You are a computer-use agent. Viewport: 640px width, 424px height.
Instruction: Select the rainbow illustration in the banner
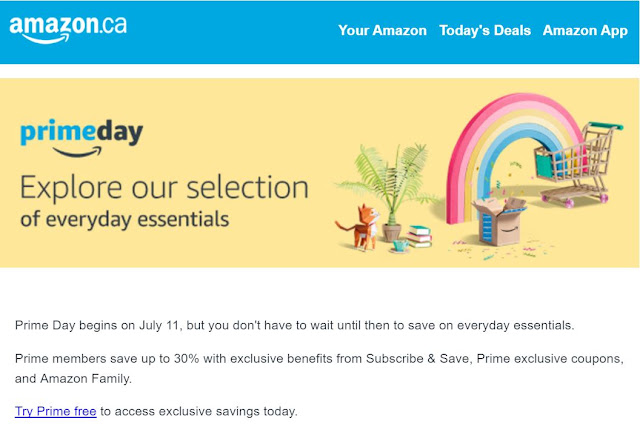tap(512, 157)
